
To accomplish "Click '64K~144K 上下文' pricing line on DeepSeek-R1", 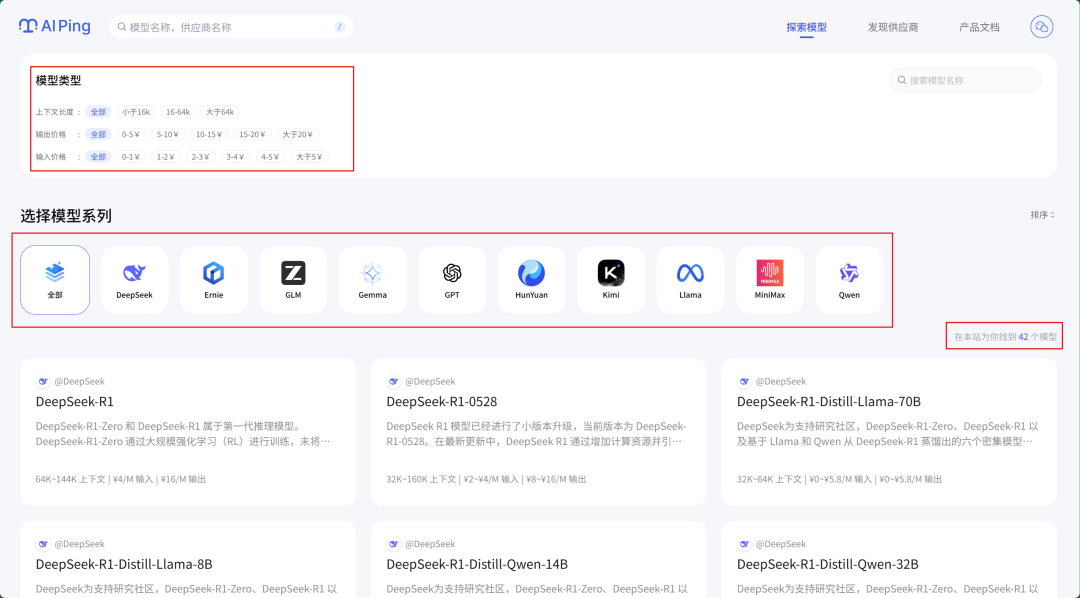I will point(121,479).
